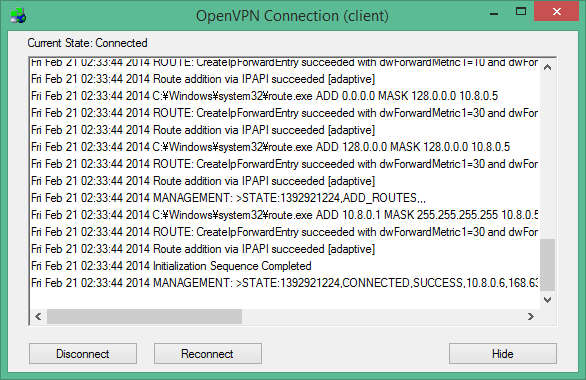Image resolution: width=586 pixels, height=380 pixels.
Task: Click the Disconnect button
Action: [x=83, y=353]
